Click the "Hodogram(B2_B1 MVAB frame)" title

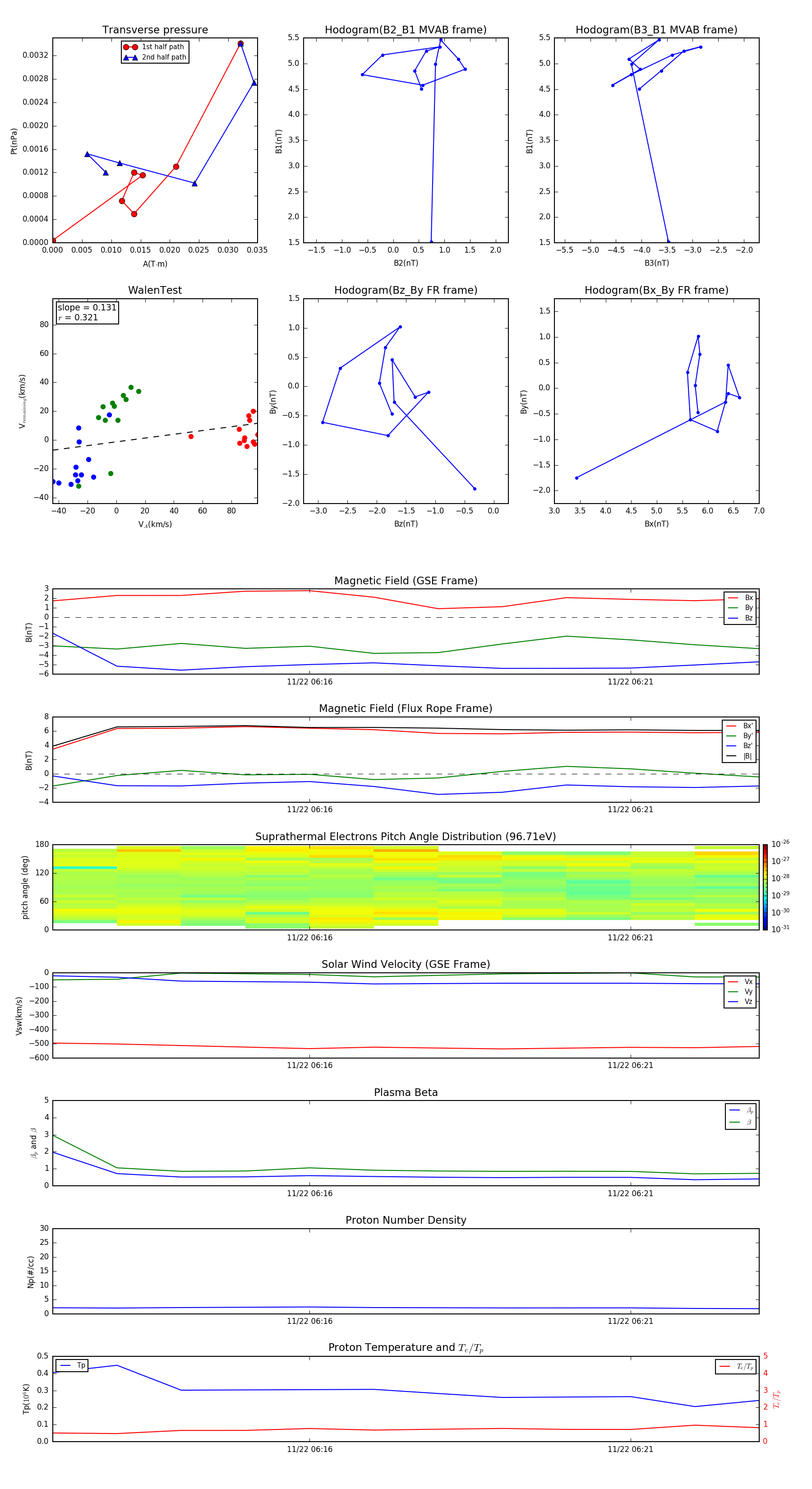(406, 30)
